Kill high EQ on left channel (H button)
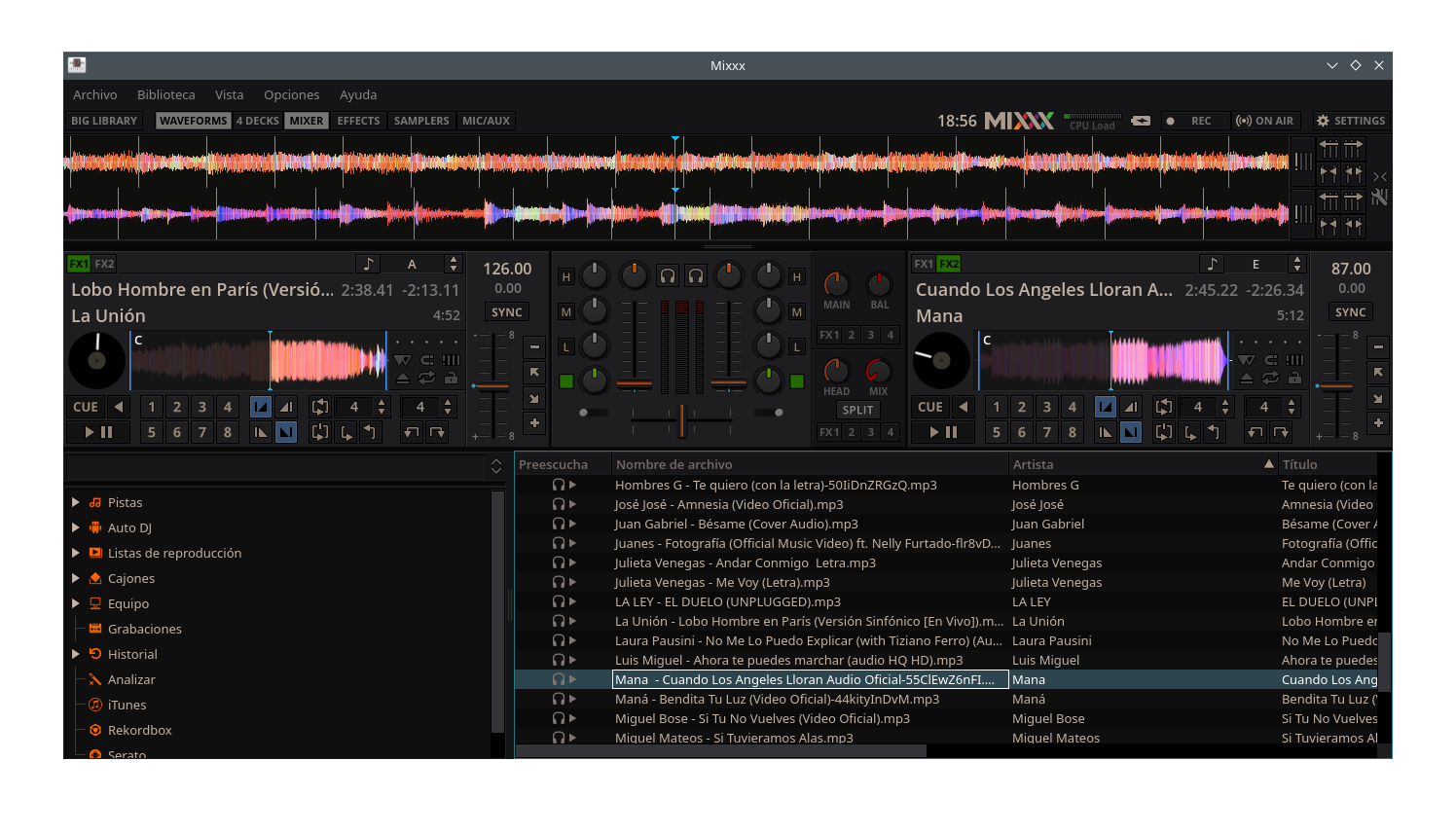This screenshot has width=1456, height=834. [565, 277]
